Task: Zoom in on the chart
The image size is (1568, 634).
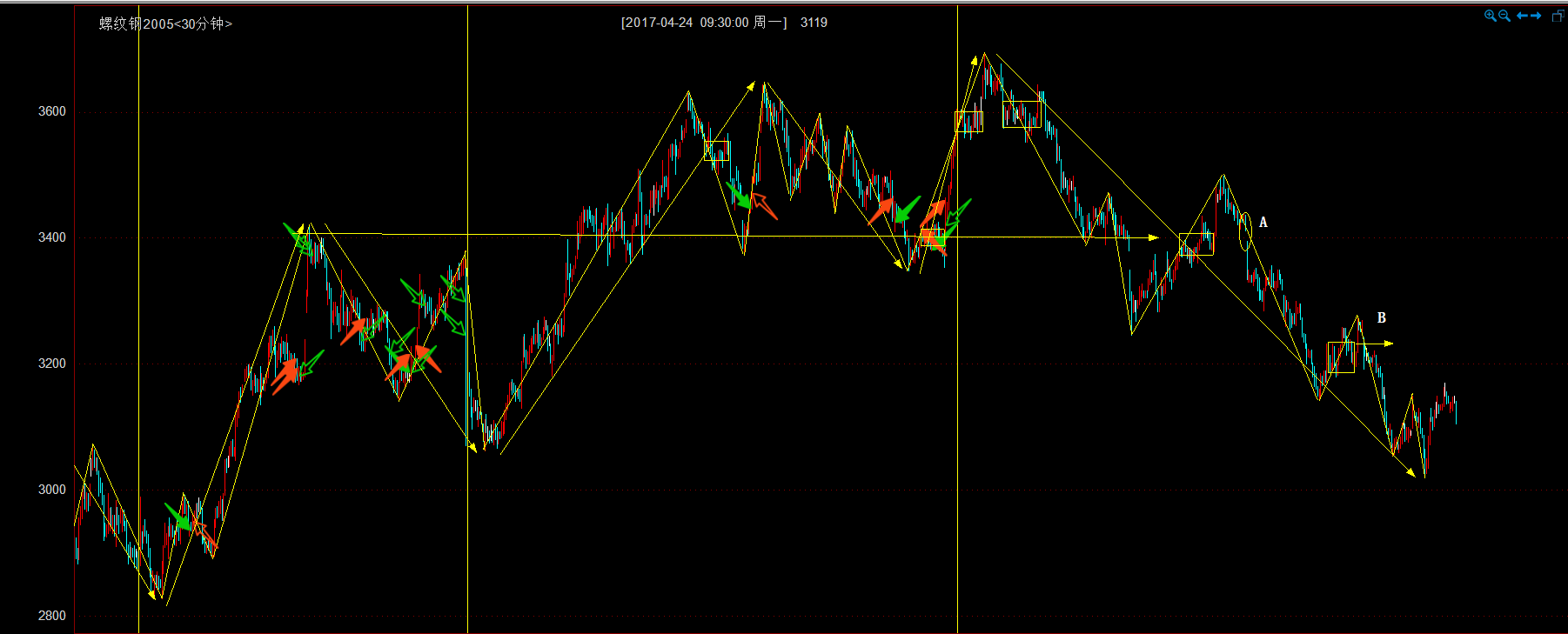Action: [x=1490, y=16]
